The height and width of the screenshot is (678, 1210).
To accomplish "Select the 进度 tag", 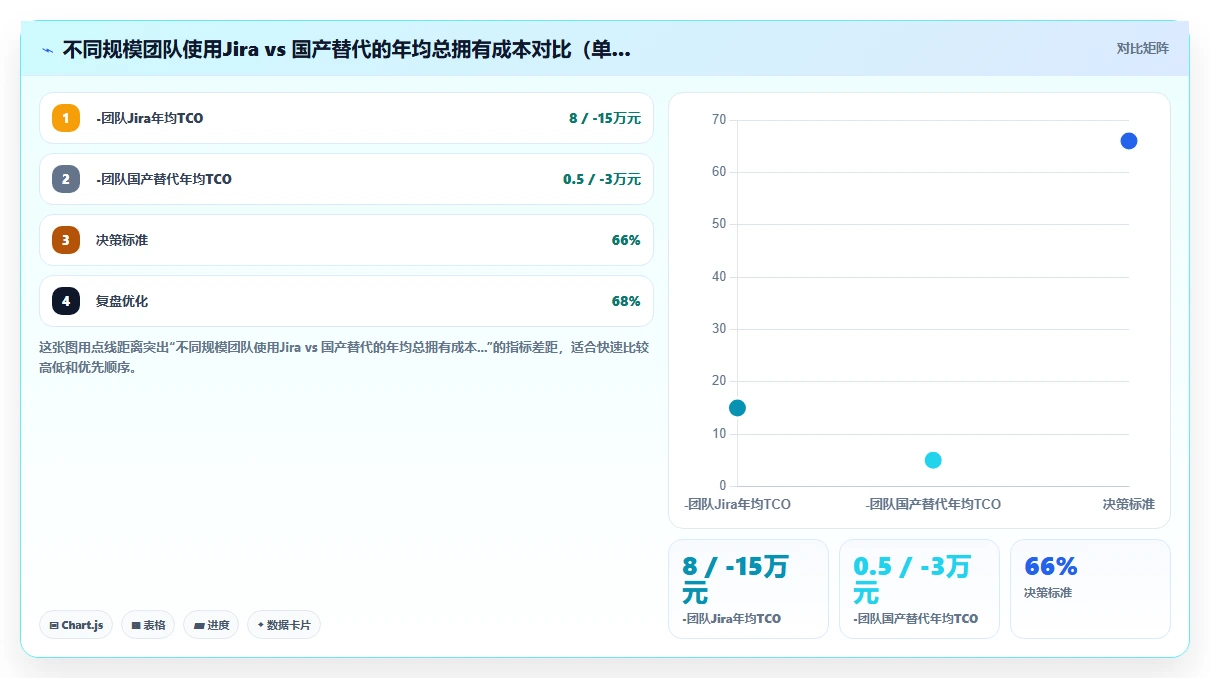I will click(x=211, y=625).
